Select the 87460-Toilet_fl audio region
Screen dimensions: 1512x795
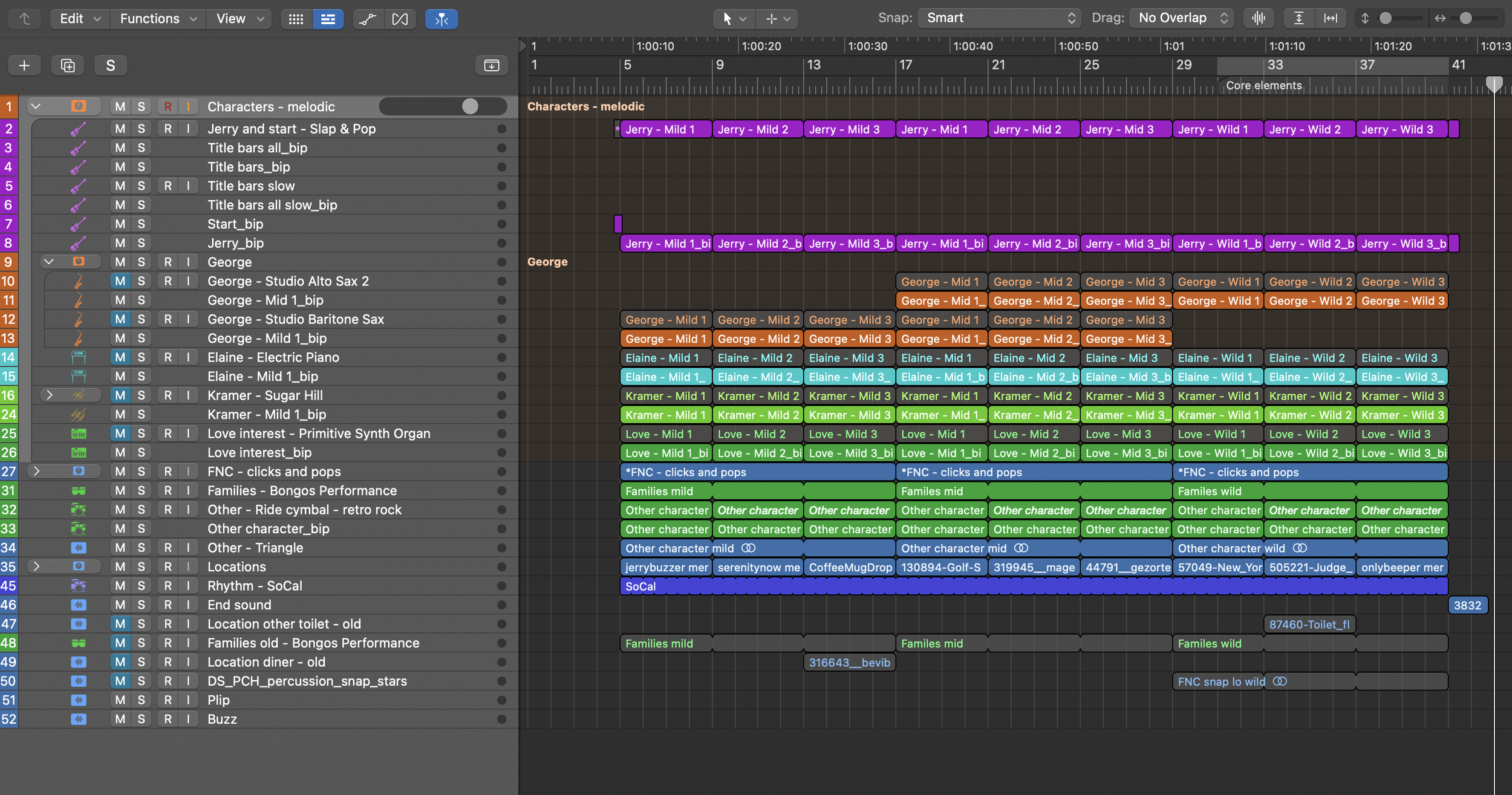click(1309, 625)
